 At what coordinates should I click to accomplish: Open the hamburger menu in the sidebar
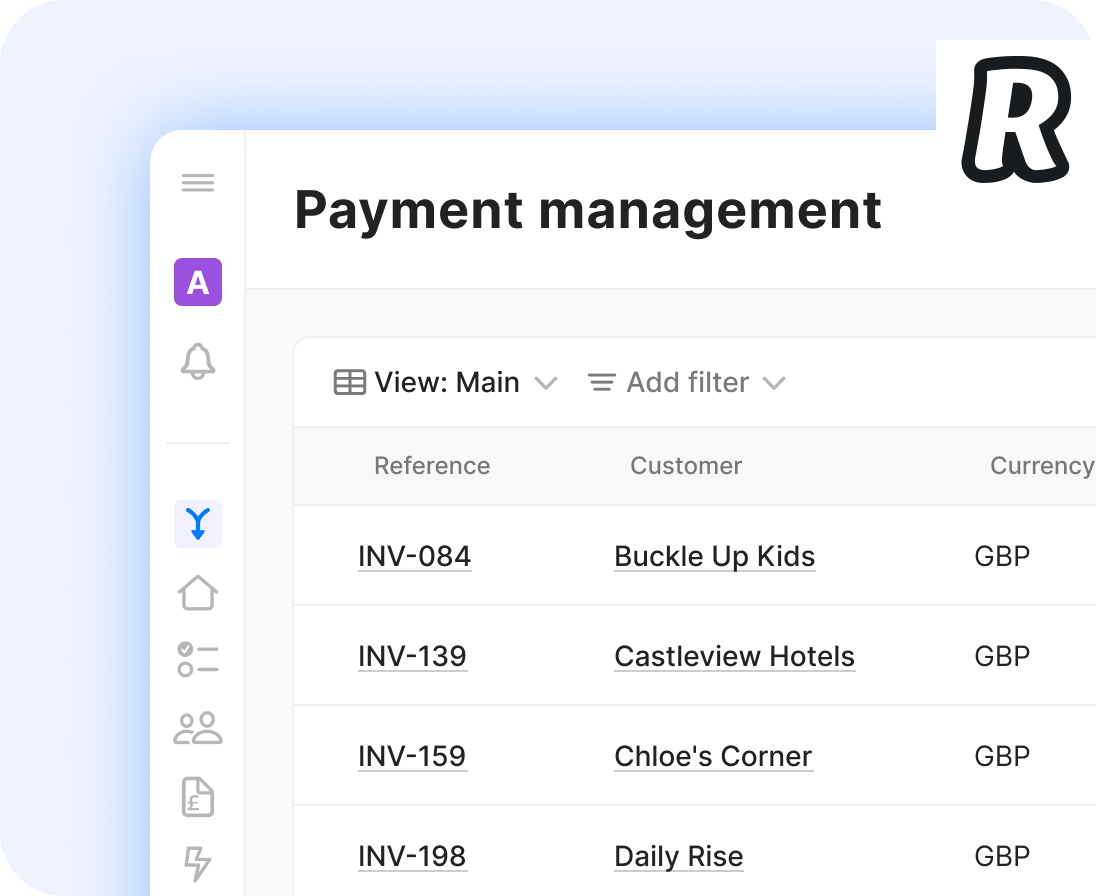click(x=197, y=182)
